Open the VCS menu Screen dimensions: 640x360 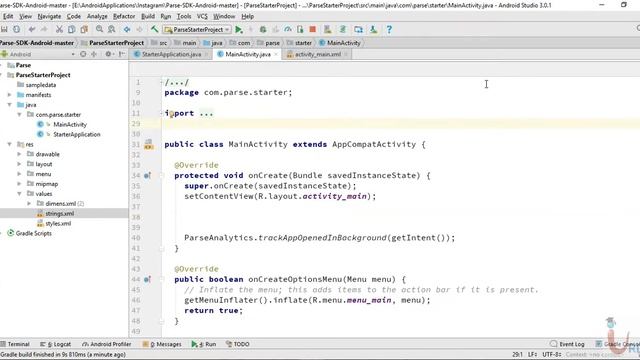pos(202,16)
